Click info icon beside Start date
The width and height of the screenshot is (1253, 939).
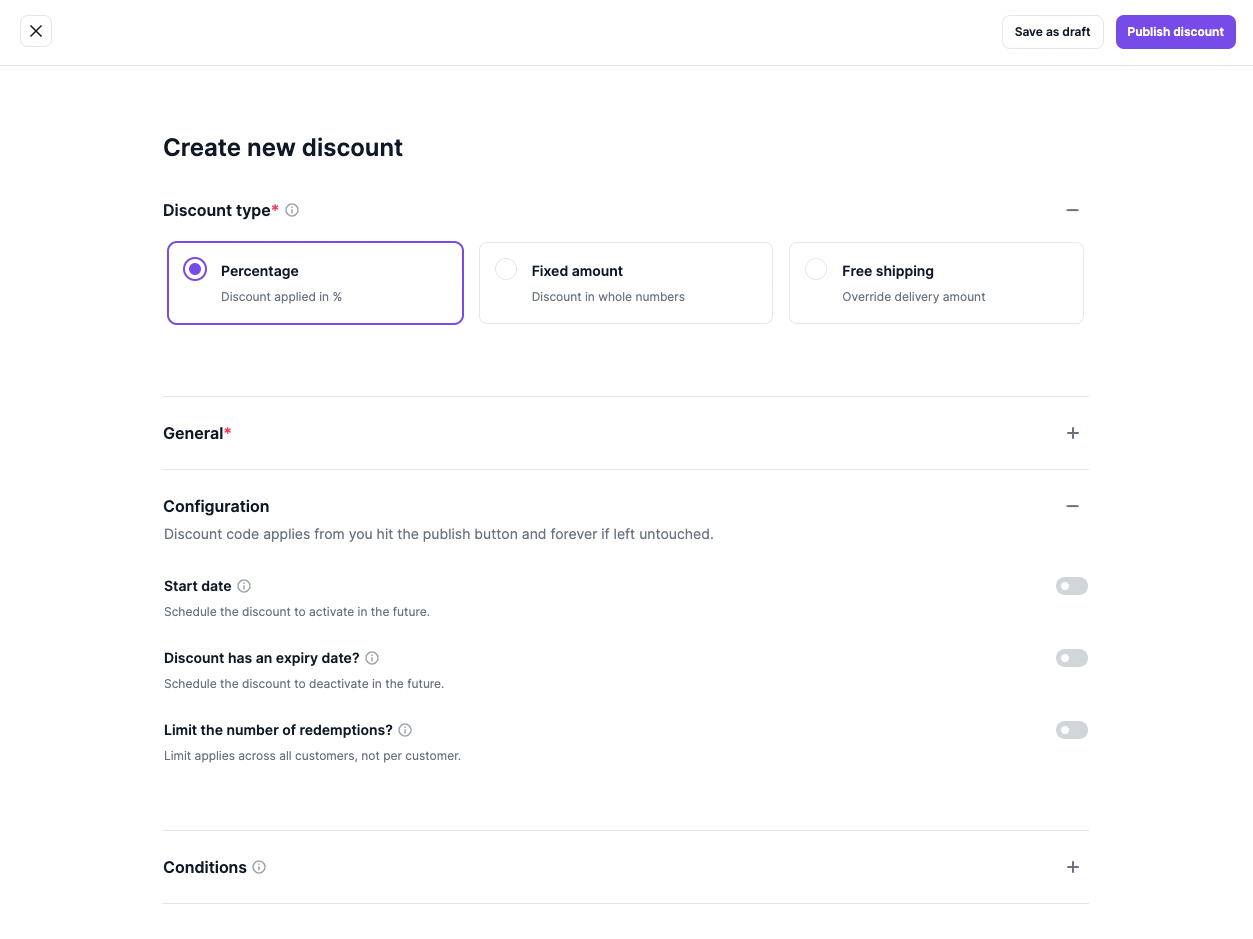(x=244, y=586)
